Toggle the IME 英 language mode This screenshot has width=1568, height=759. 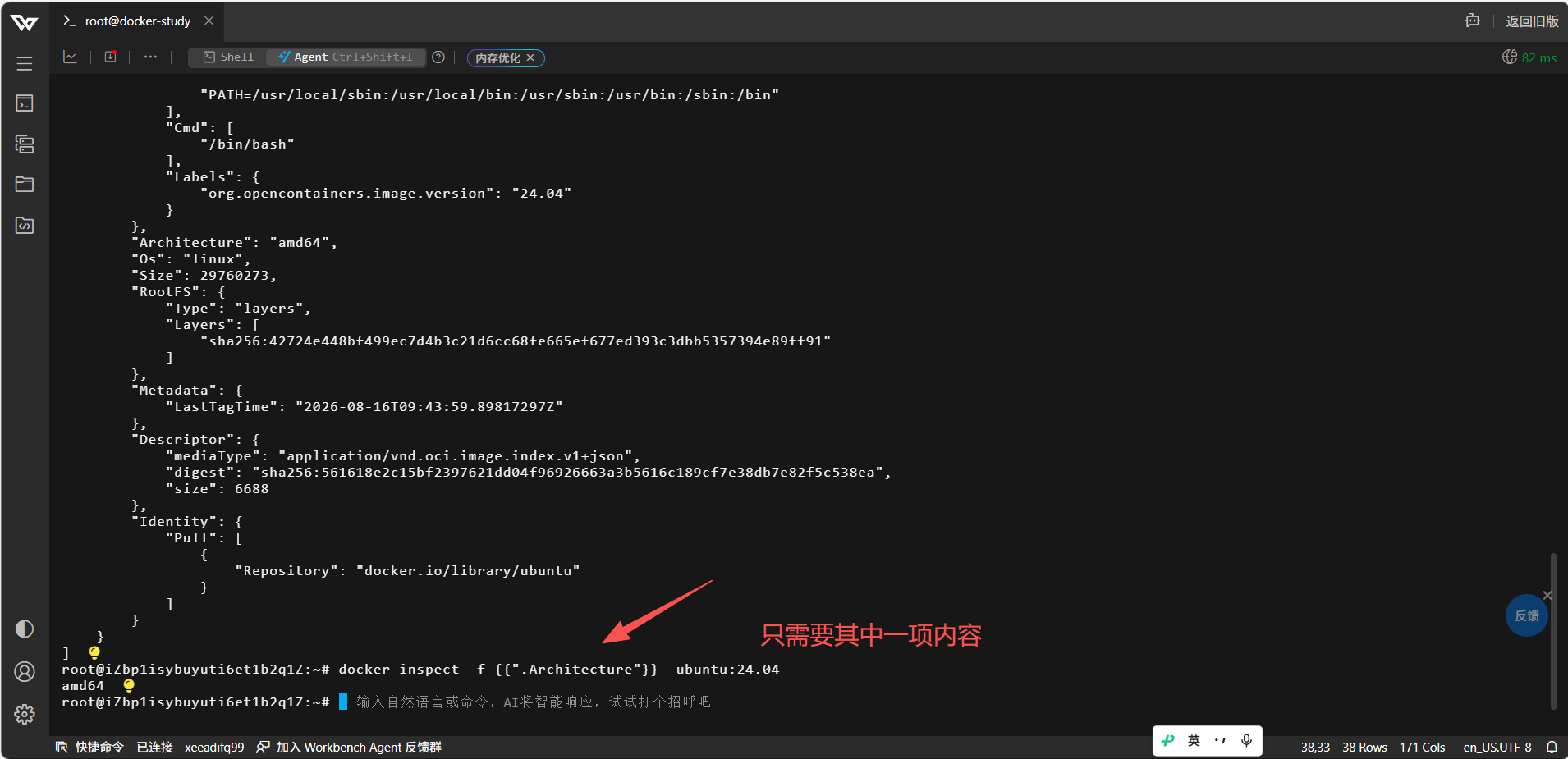coord(1194,740)
